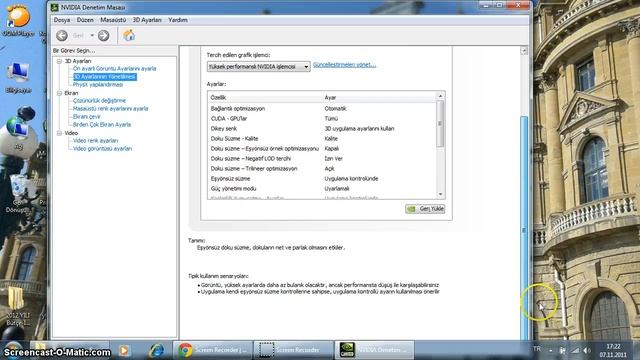Screen dimensions: 640x360
Task: Open the 2012 YILI Bütçe folder icon
Action: [x=18, y=306]
